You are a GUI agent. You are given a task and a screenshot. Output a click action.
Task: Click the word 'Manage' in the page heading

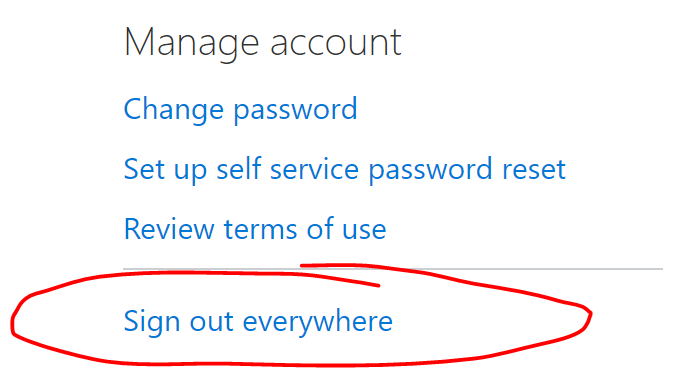tap(192, 44)
